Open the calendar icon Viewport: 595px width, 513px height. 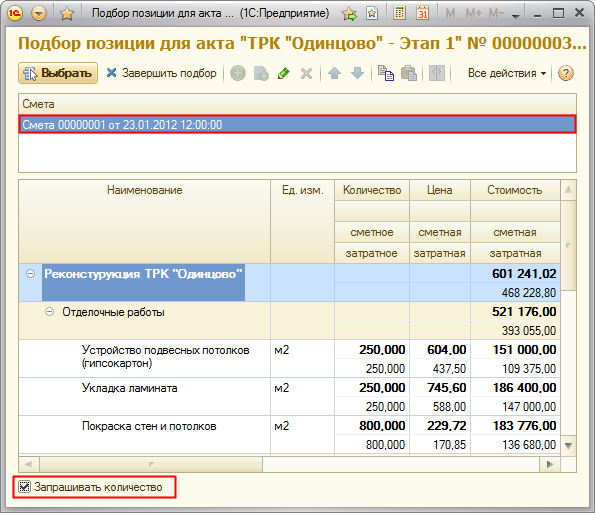[x=422, y=13]
